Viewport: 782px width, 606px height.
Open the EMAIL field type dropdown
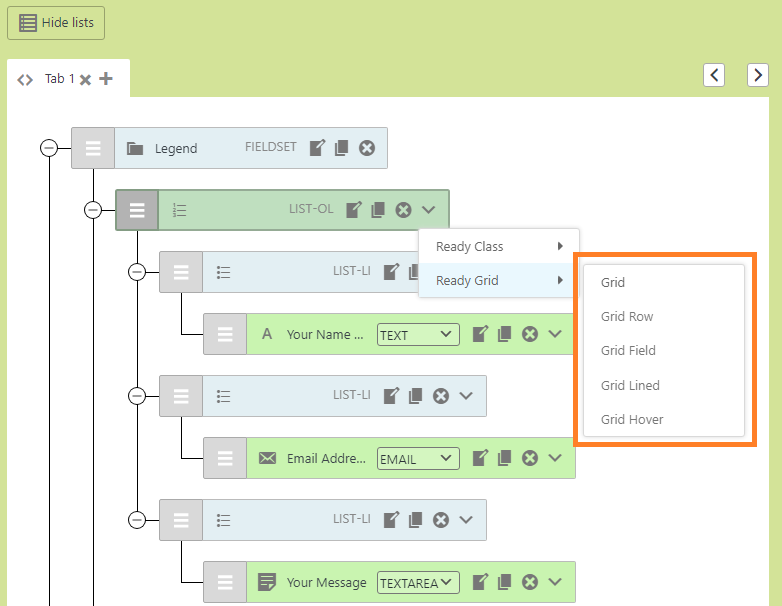(x=417, y=459)
